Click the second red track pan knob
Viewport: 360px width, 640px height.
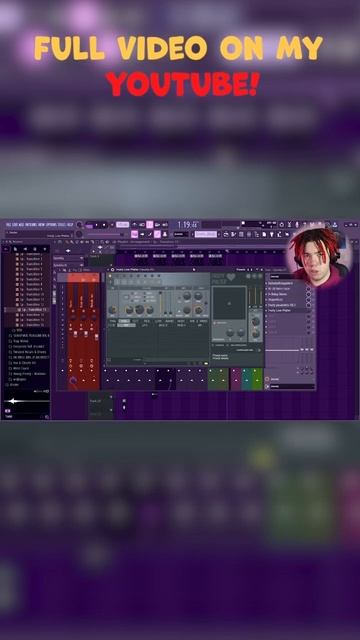coord(83,317)
